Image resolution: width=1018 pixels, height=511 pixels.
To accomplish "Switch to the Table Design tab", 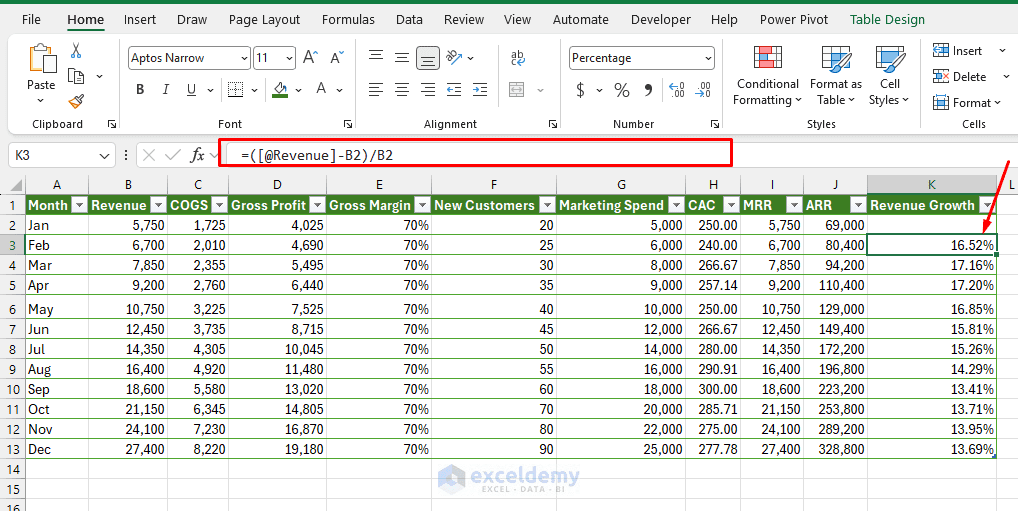I will pos(887,19).
